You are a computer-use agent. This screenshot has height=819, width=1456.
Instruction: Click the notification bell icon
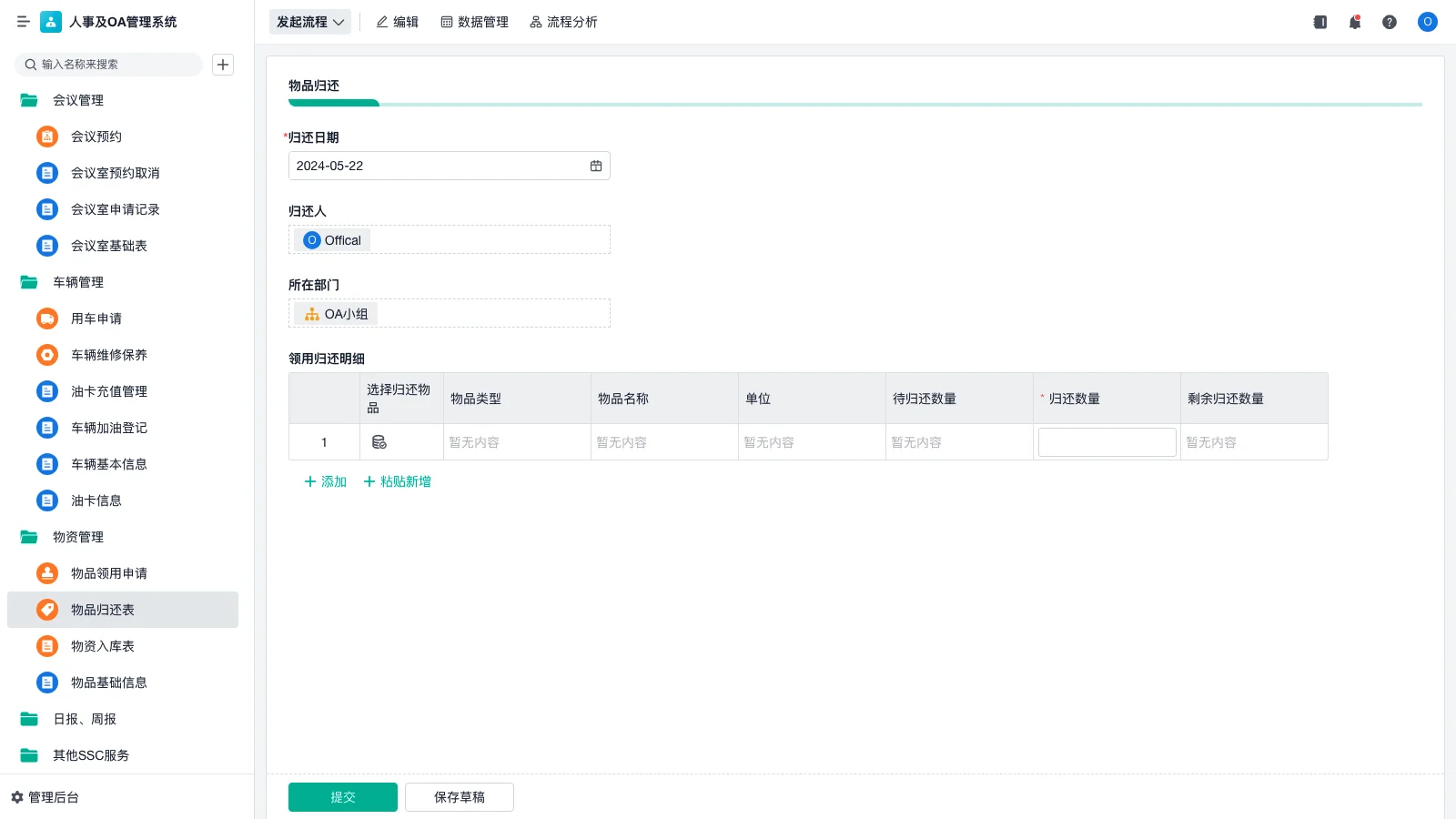pos(1354,22)
